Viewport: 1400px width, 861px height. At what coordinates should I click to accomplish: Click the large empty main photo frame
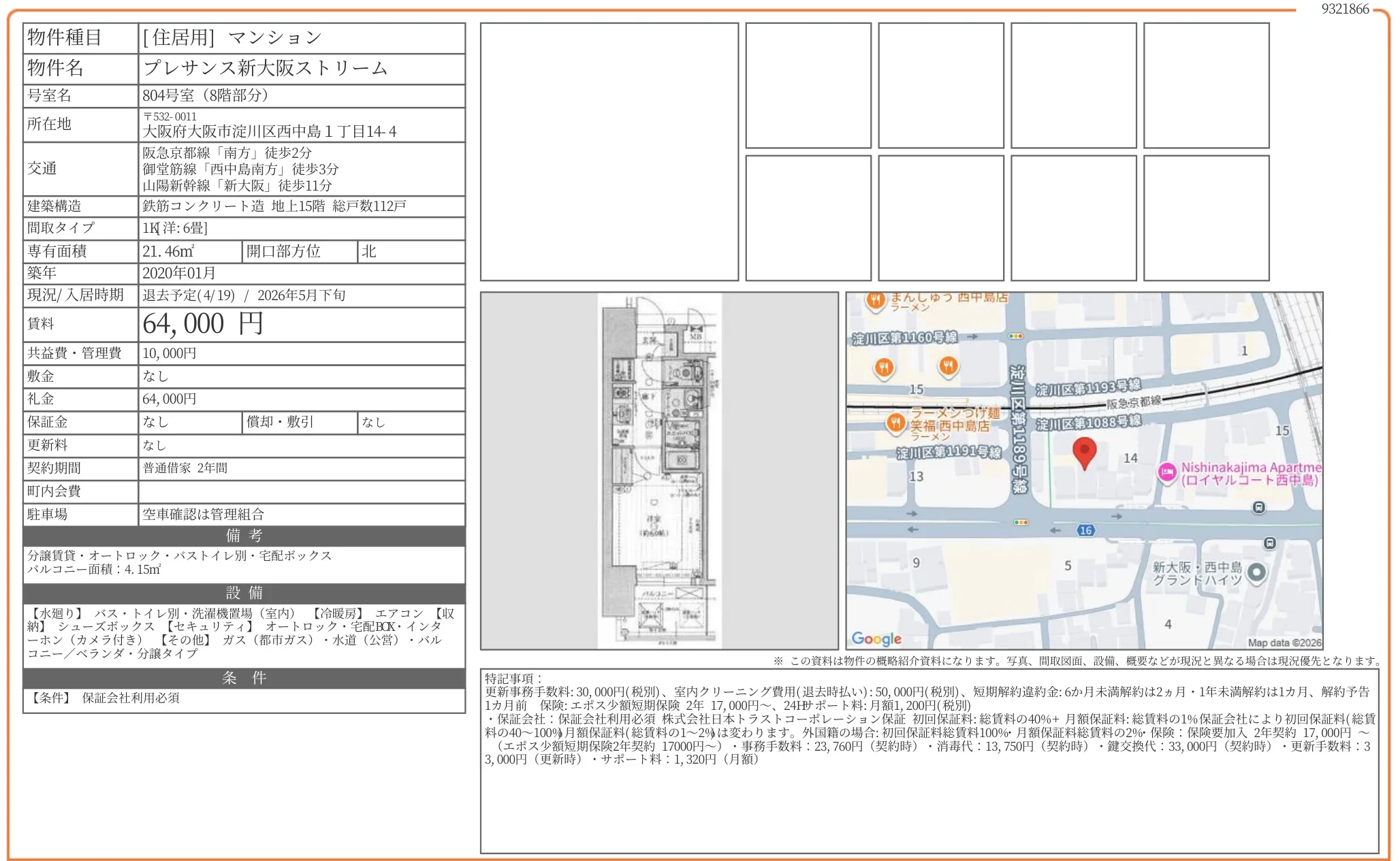point(609,152)
